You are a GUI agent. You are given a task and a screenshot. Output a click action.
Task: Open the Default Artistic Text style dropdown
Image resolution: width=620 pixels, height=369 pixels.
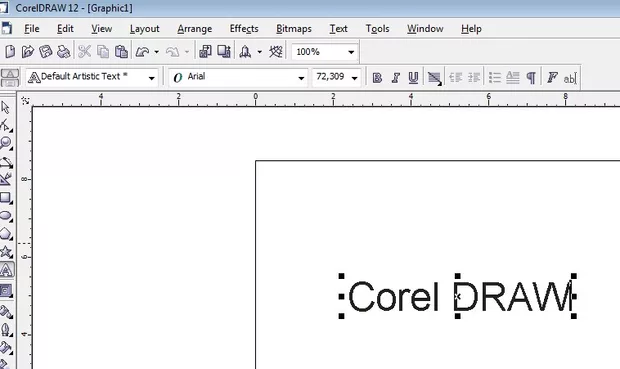pyautogui.click(x=151, y=78)
